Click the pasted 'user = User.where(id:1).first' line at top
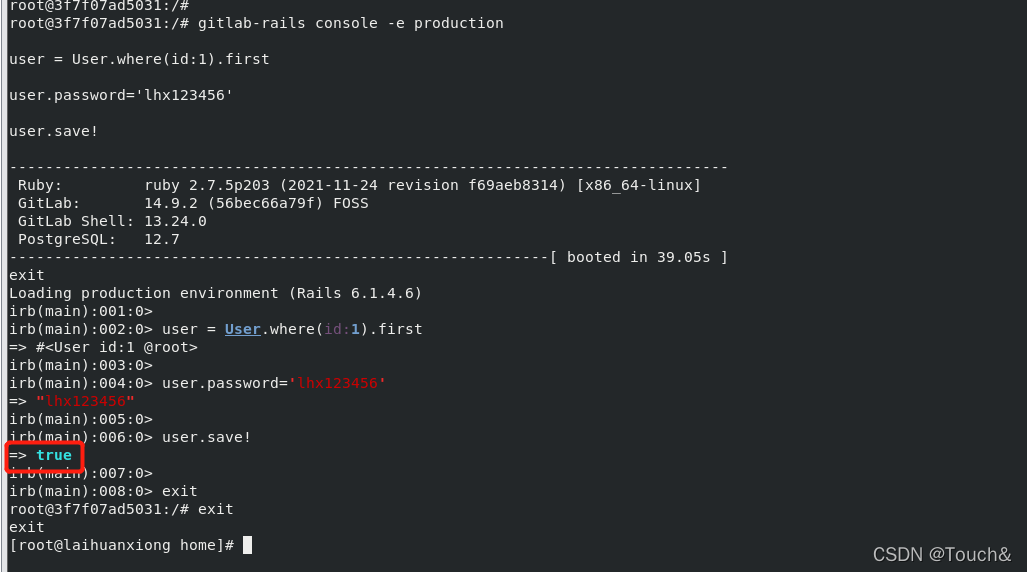Image resolution: width=1027 pixels, height=572 pixels. click(139, 59)
